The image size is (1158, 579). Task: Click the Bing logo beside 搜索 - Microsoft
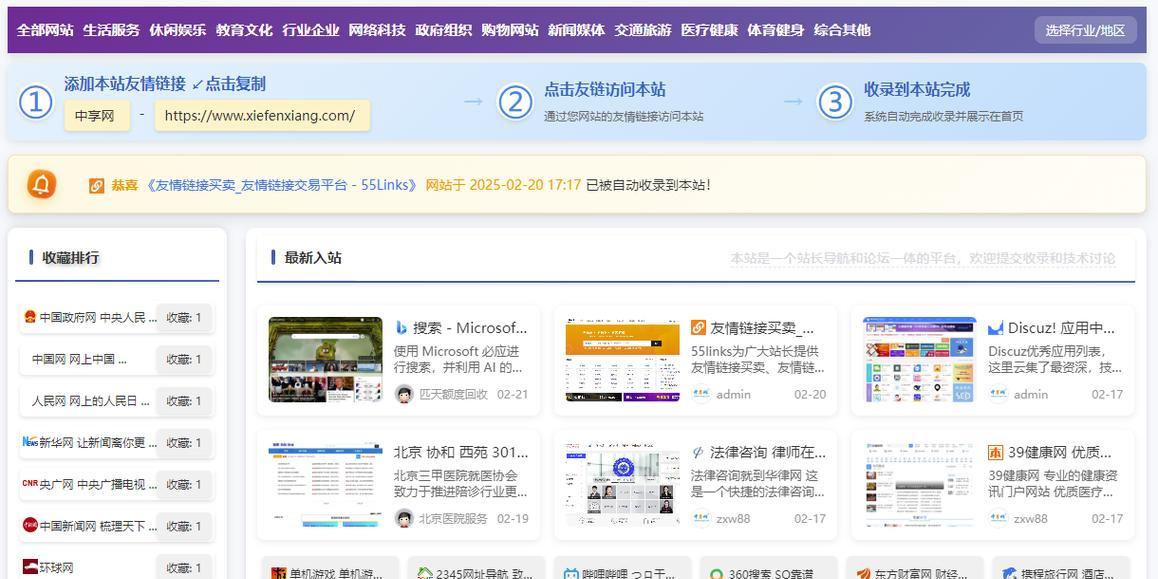401,328
